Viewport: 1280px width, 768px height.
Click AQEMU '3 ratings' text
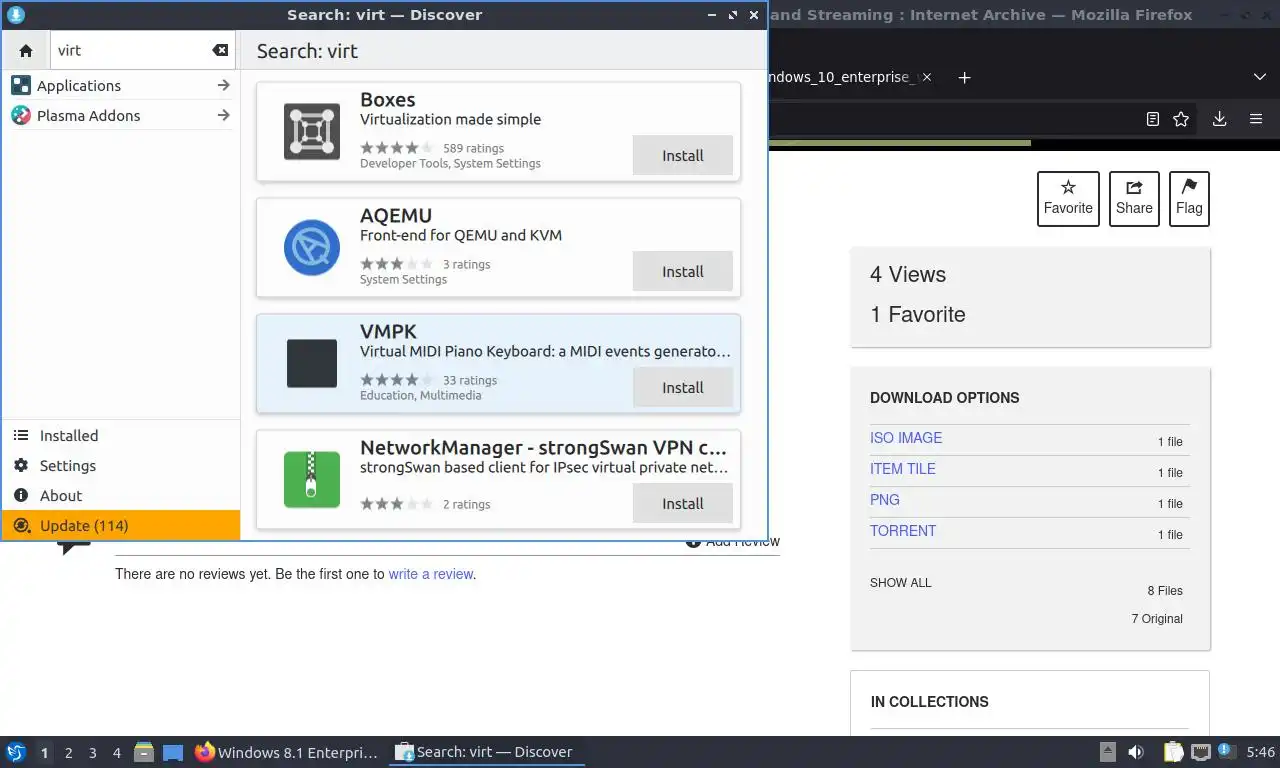[x=467, y=264]
